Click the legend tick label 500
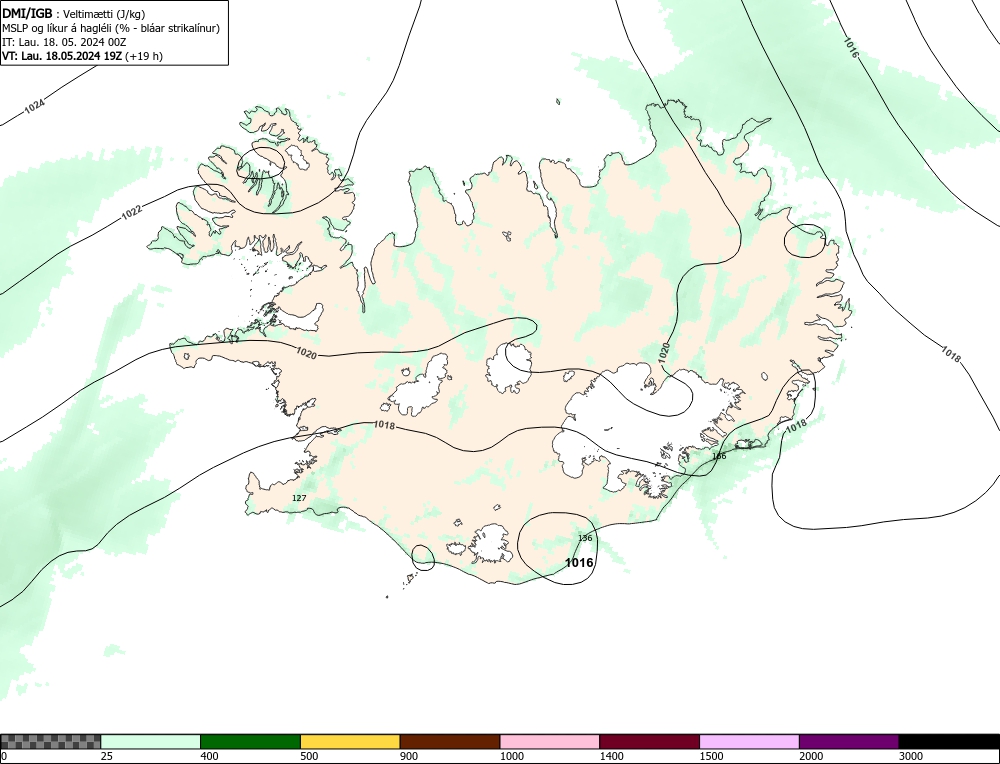This screenshot has width=1000, height=764. (x=309, y=756)
